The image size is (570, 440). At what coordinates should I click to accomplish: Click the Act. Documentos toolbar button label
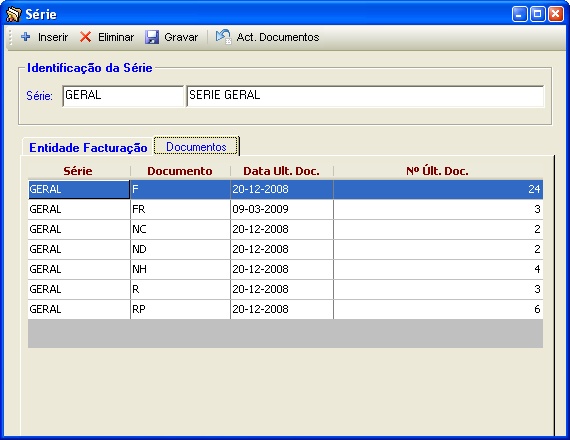pos(278,37)
